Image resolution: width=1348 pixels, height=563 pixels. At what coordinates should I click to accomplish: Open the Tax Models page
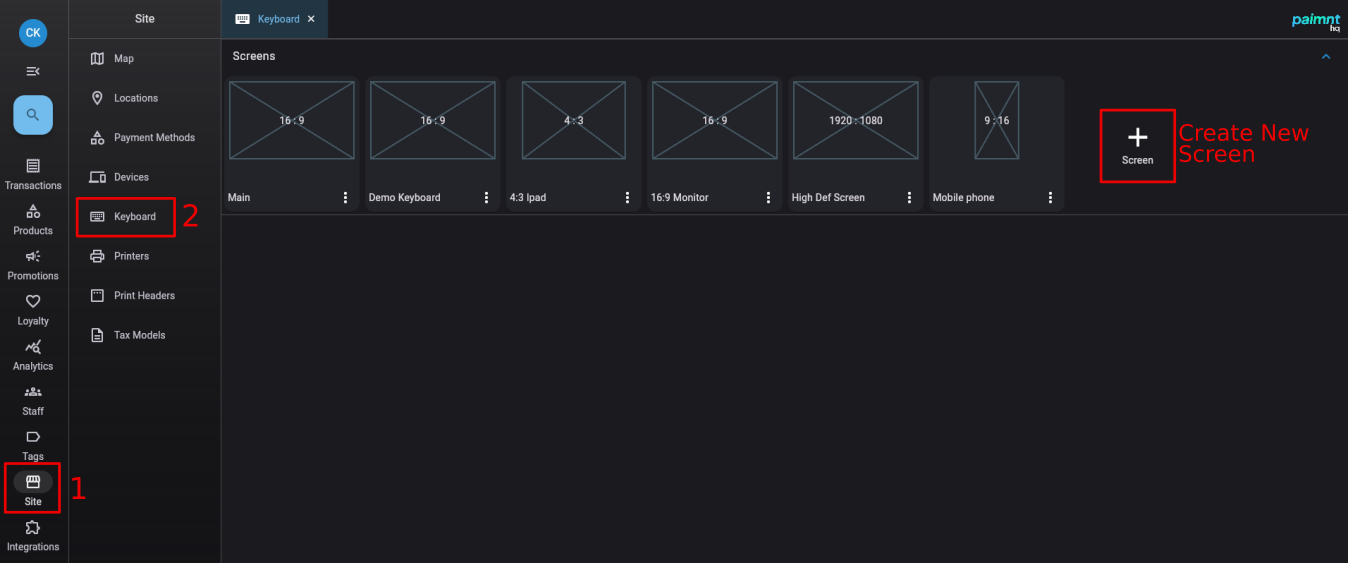click(x=144, y=335)
